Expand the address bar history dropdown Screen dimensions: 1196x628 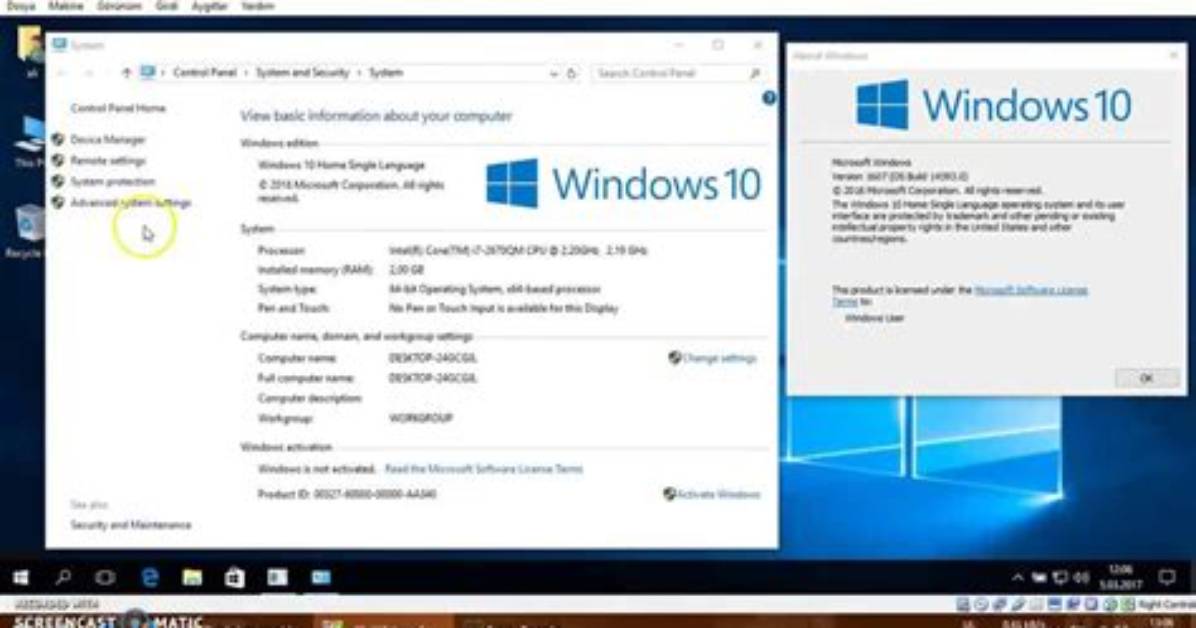[554, 74]
